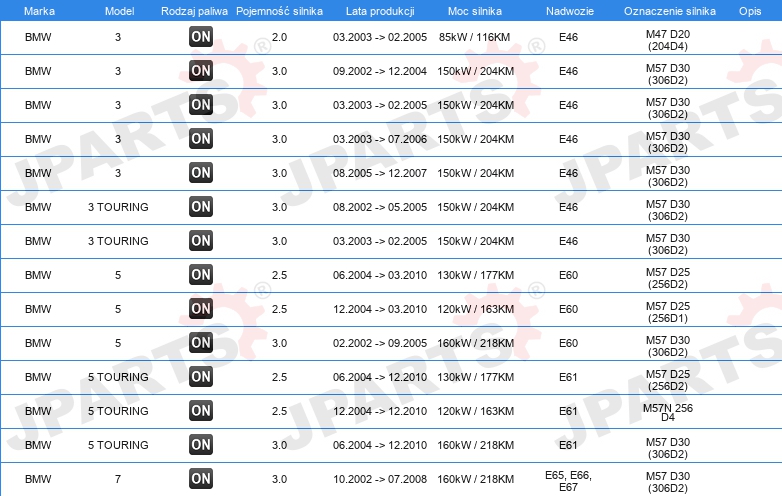Click the Model column header

[119, 11]
